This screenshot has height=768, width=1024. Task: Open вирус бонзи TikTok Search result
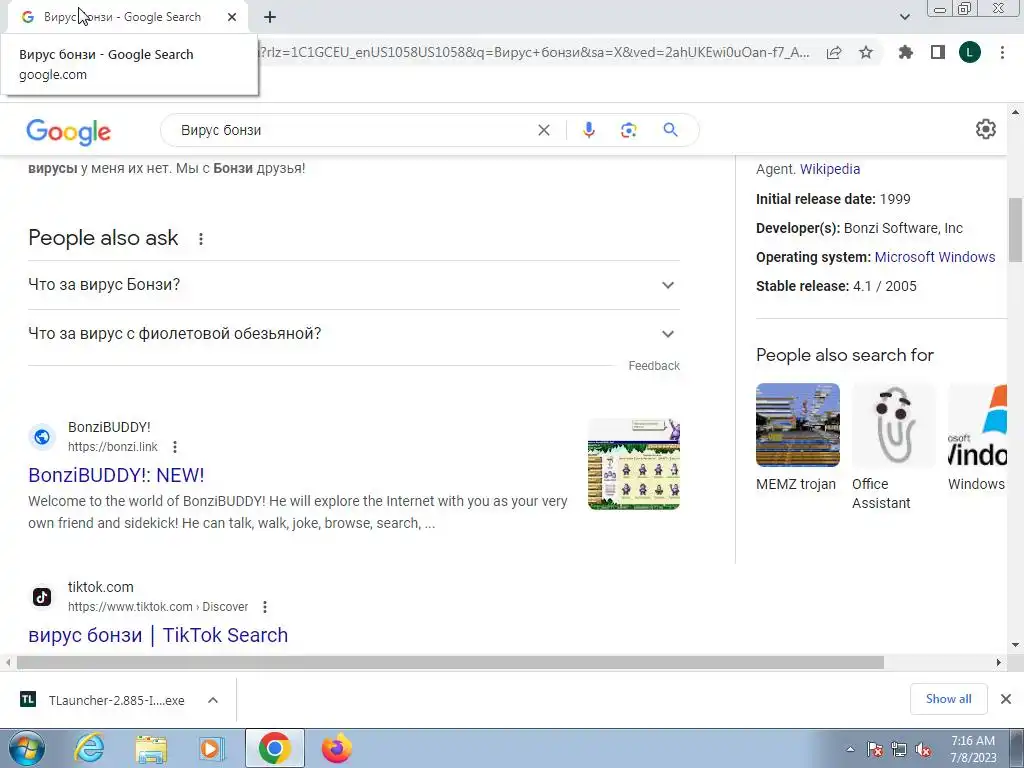coord(158,635)
